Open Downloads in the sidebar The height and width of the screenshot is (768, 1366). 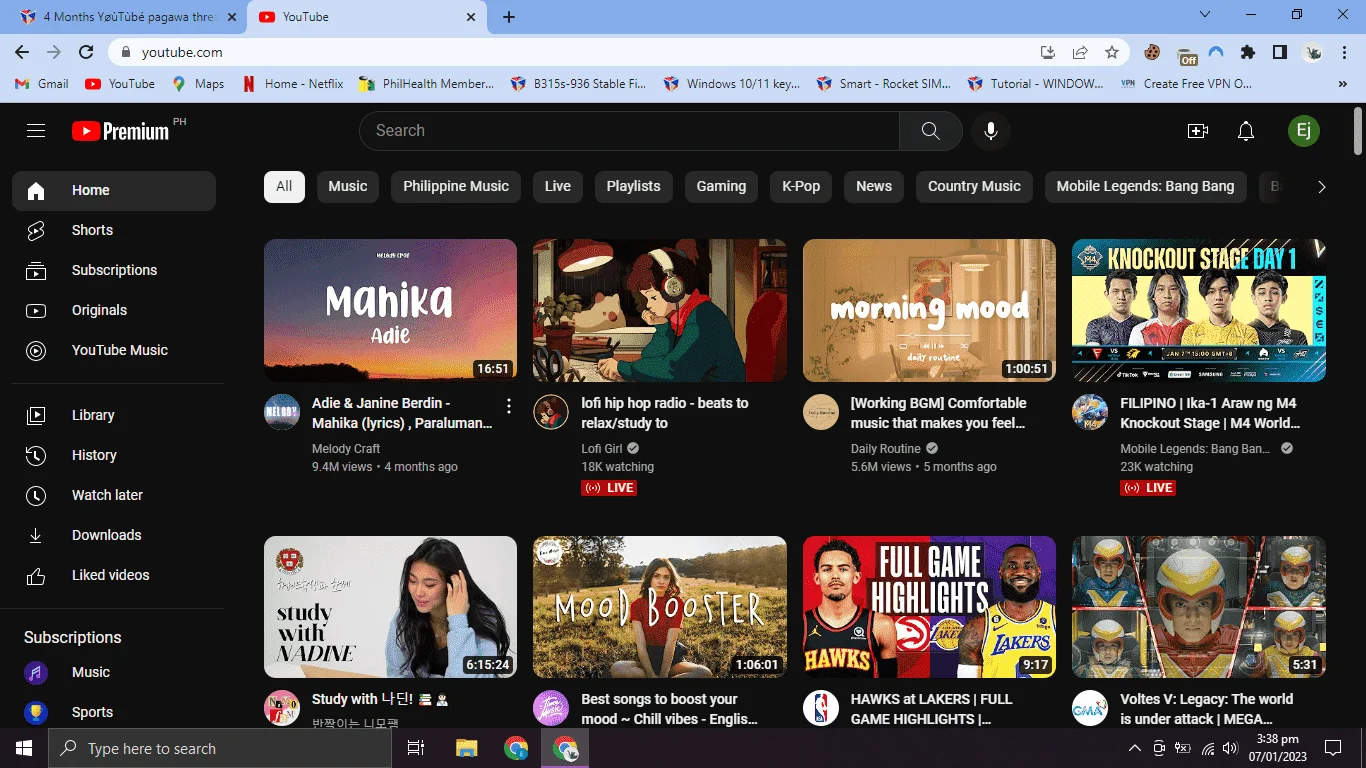(114, 535)
